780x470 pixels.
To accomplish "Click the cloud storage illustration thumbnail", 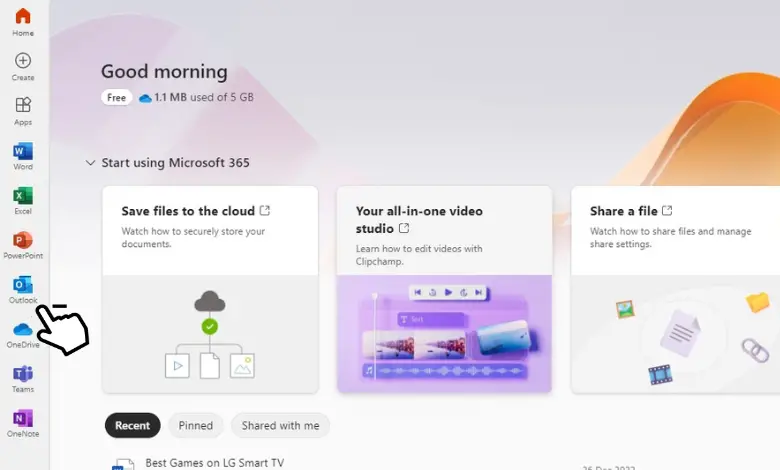I will click(210, 334).
